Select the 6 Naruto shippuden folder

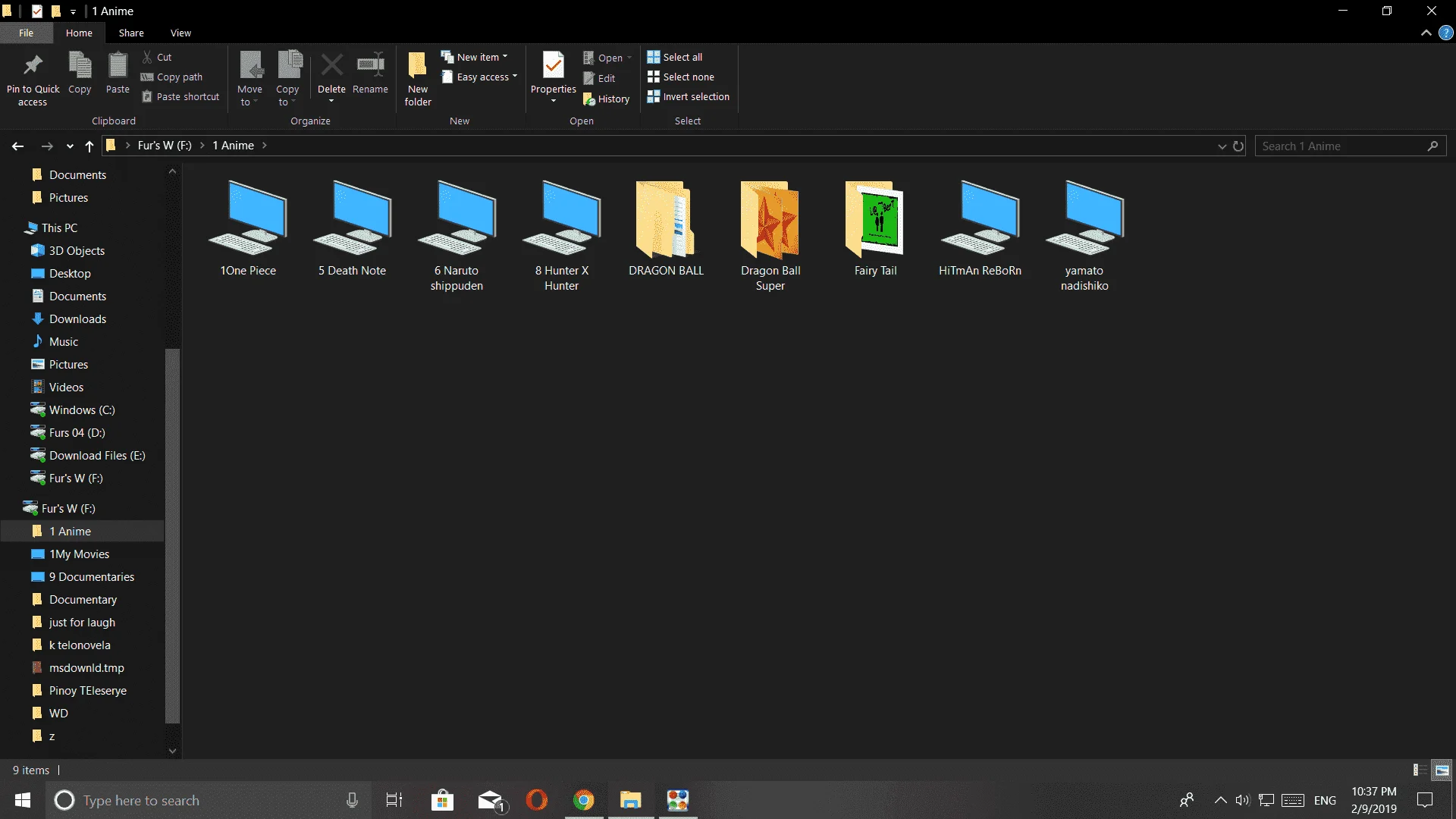pyautogui.click(x=457, y=237)
